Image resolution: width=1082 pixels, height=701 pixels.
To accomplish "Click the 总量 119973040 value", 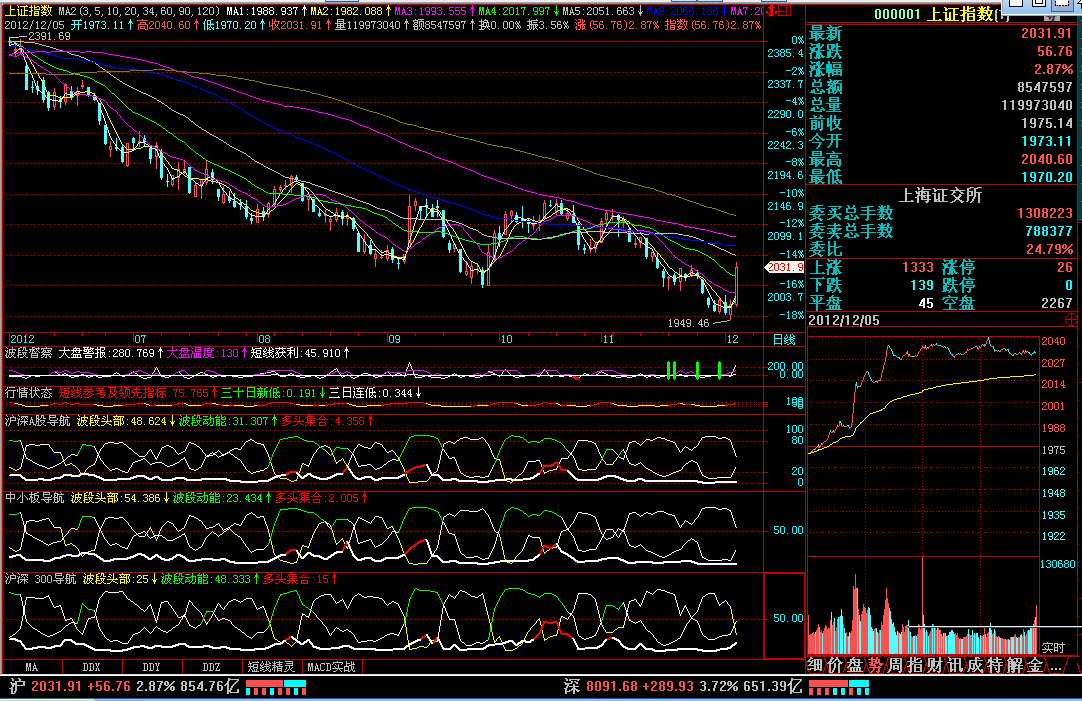I will click(x=1036, y=105).
